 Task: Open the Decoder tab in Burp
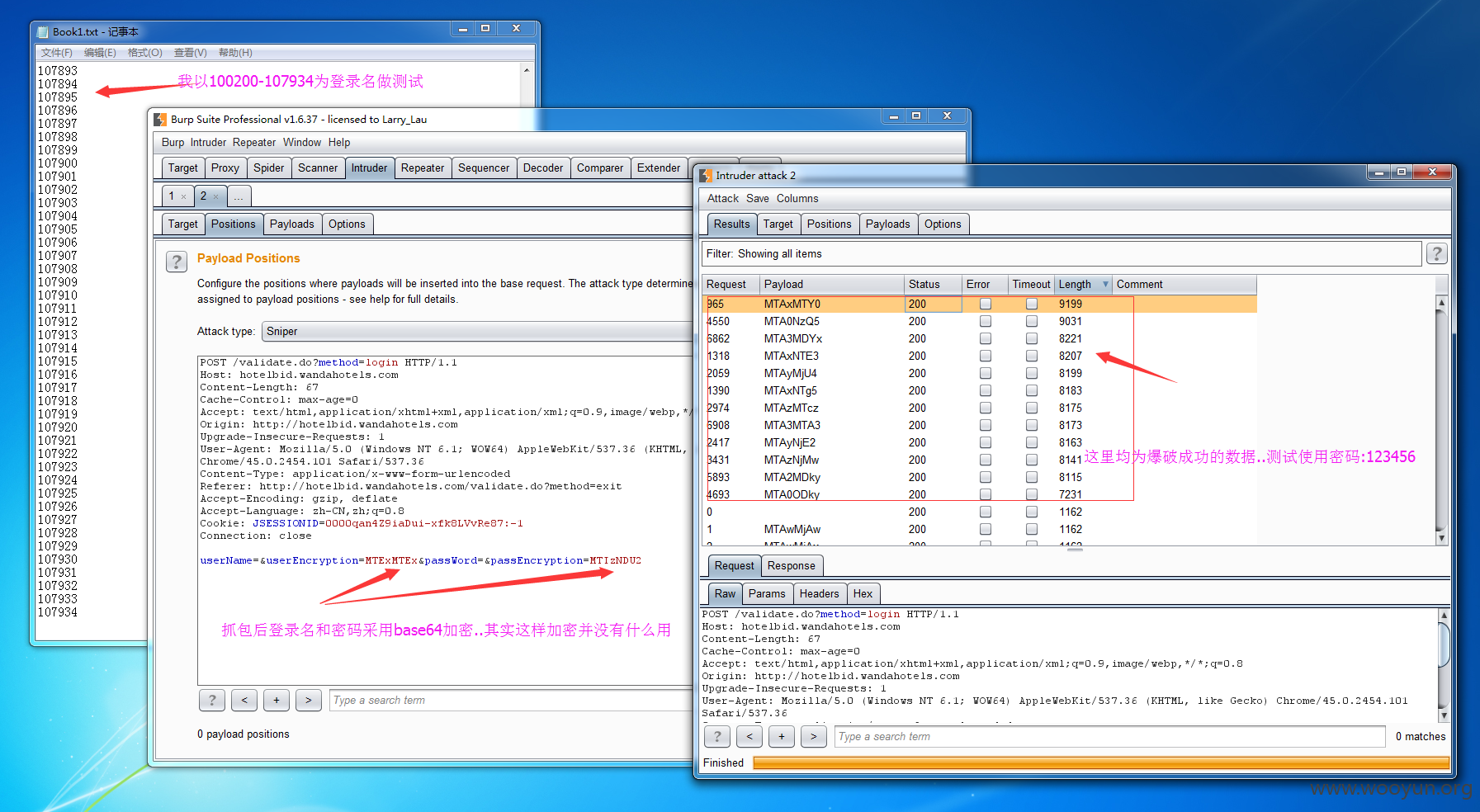tap(543, 168)
